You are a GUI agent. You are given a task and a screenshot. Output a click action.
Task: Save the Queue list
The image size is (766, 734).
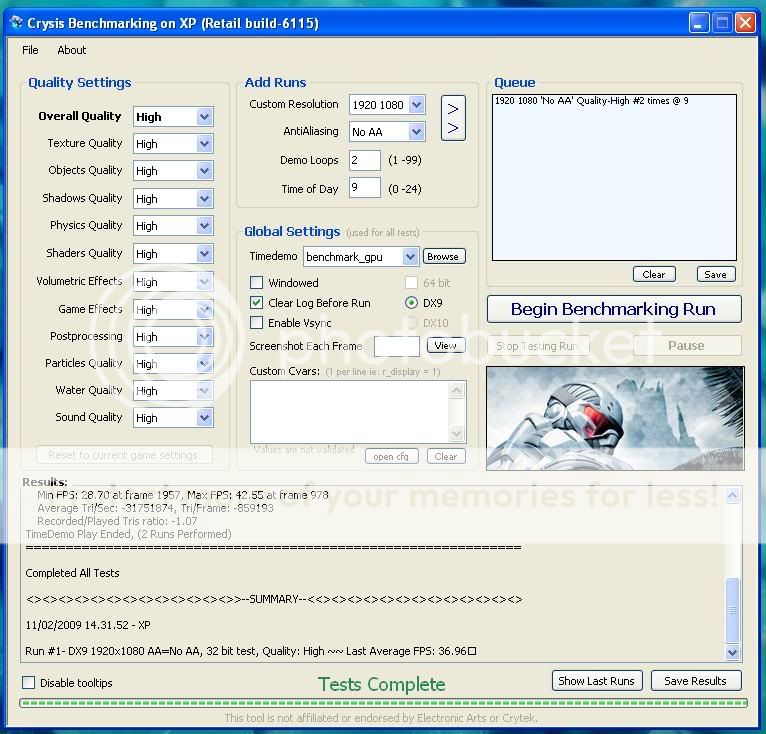coord(716,274)
